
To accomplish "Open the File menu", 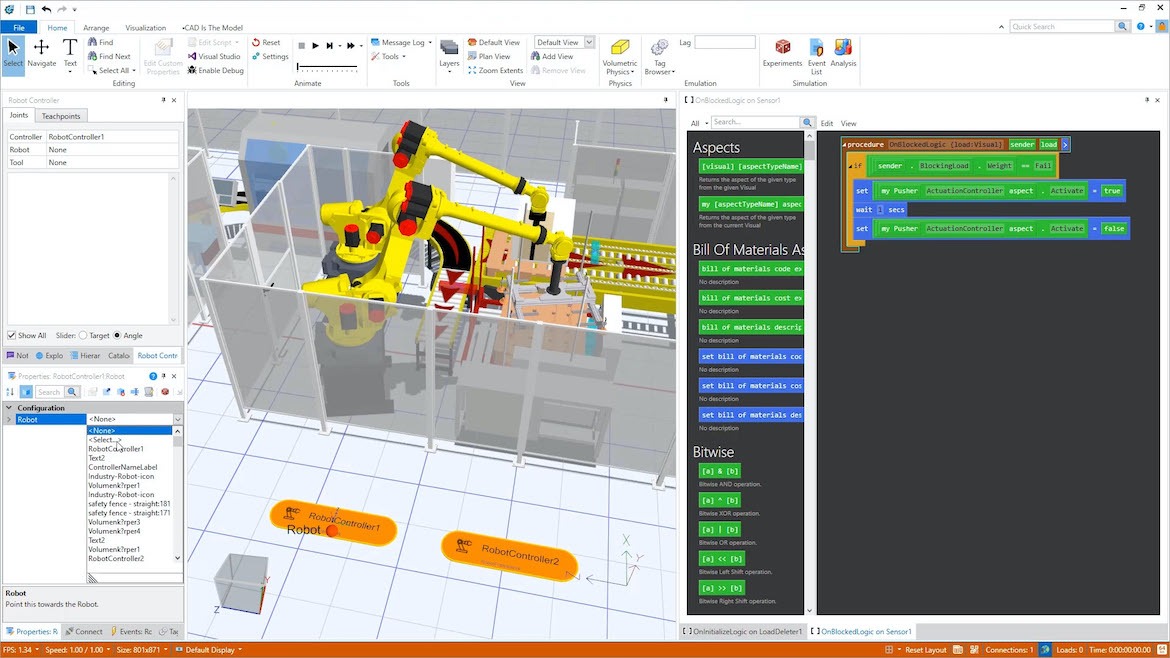I will point(19,28).
